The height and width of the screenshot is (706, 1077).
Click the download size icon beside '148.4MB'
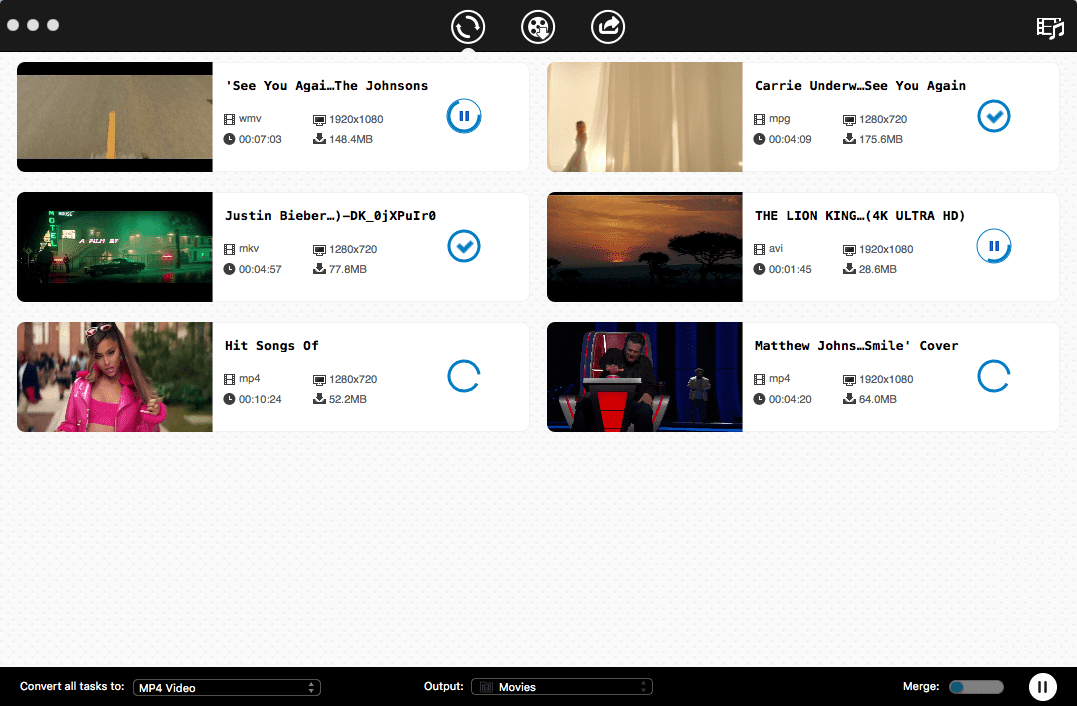pos(319,139)
